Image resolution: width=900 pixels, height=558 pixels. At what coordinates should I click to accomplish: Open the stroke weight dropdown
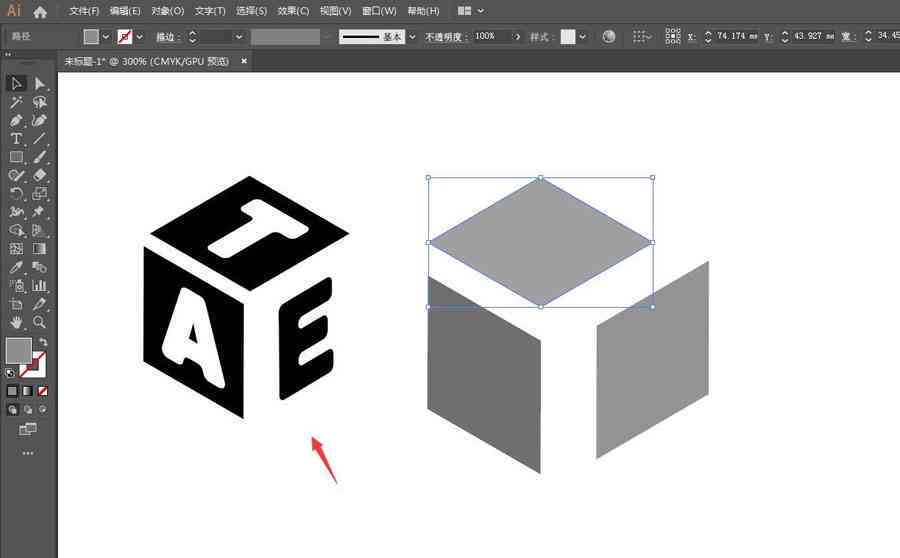239,37
